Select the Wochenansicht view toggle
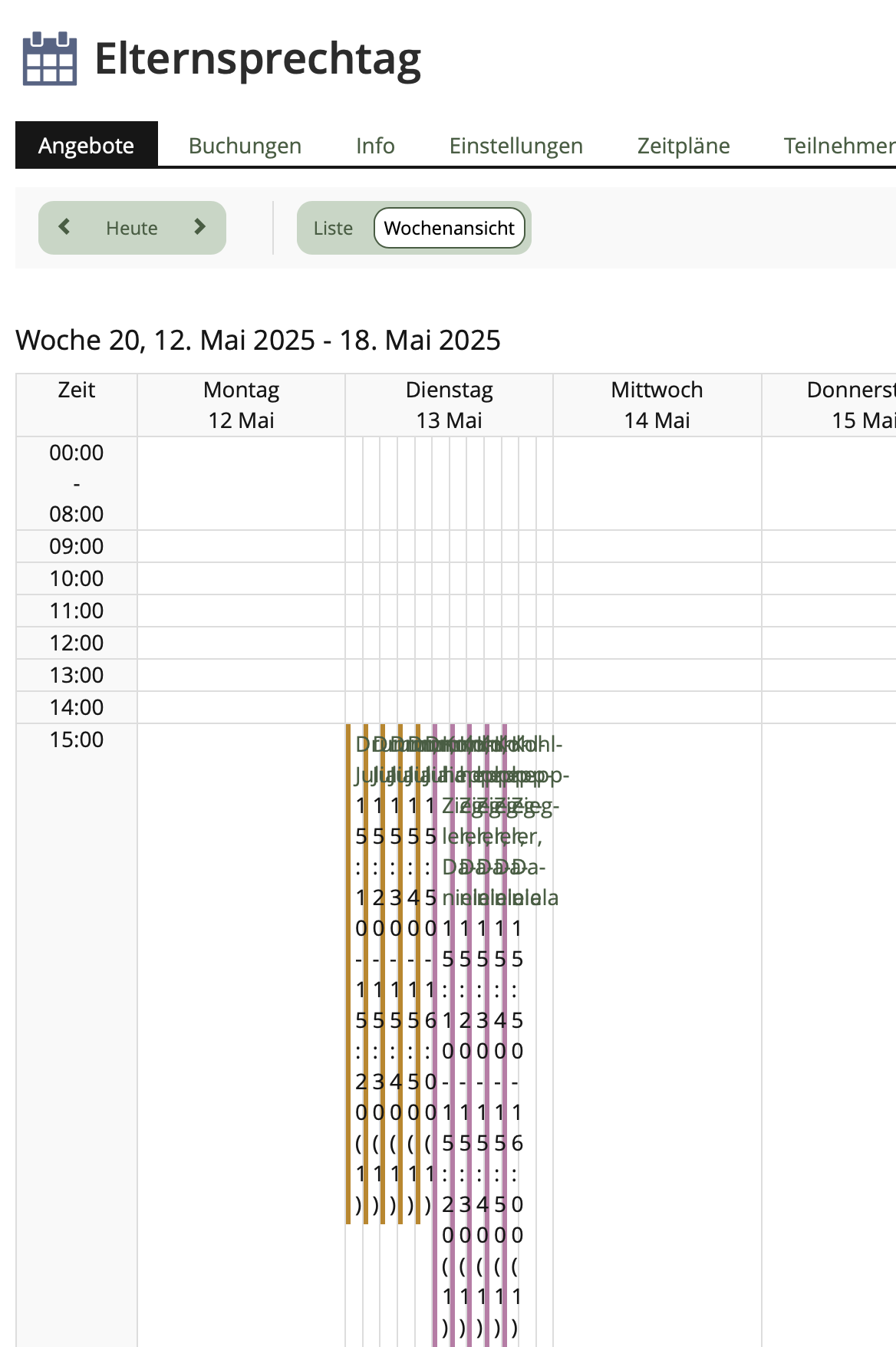896x1347 pixels. (450, 228)
